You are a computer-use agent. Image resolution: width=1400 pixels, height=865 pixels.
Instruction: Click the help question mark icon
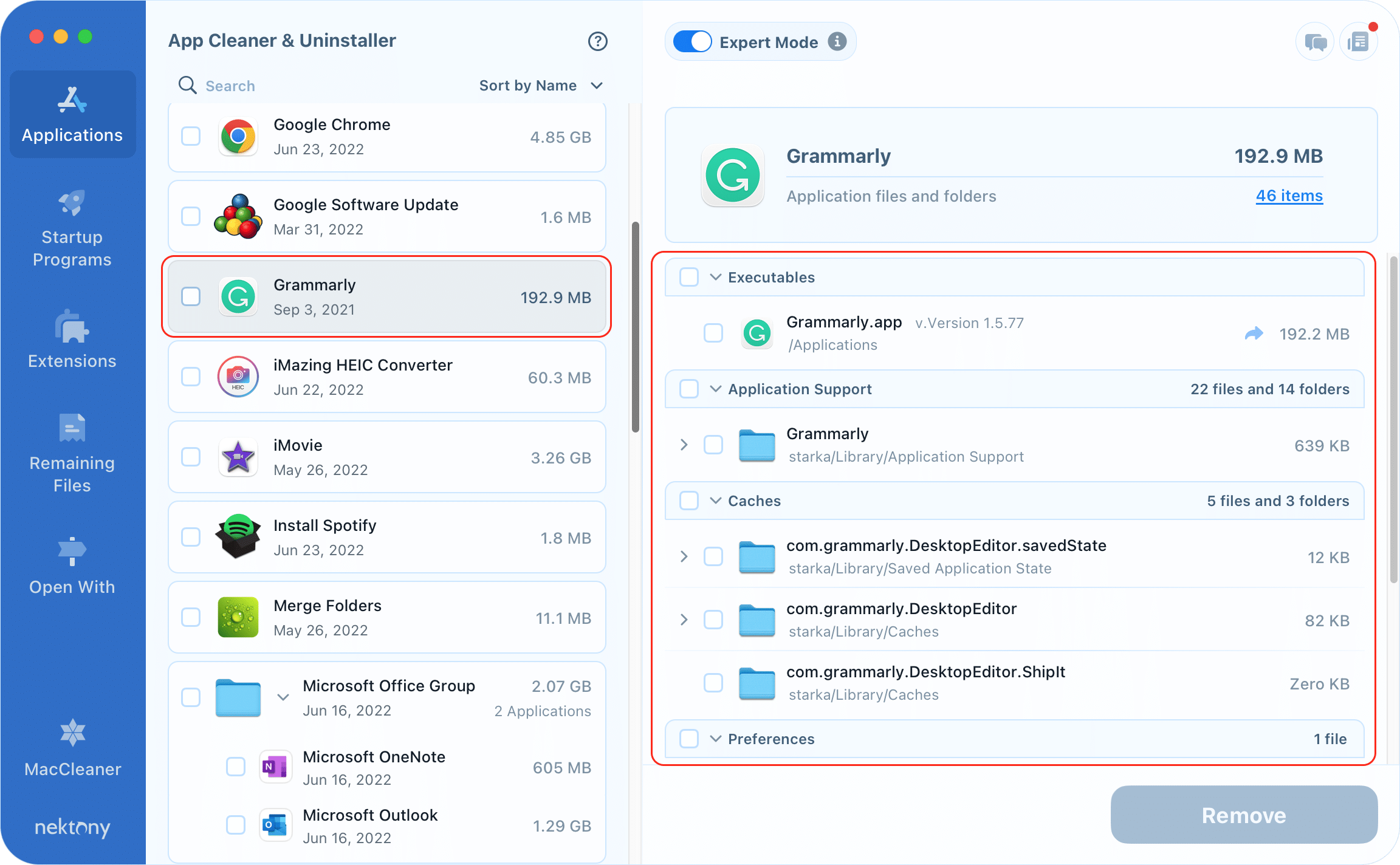coord(598,41)
